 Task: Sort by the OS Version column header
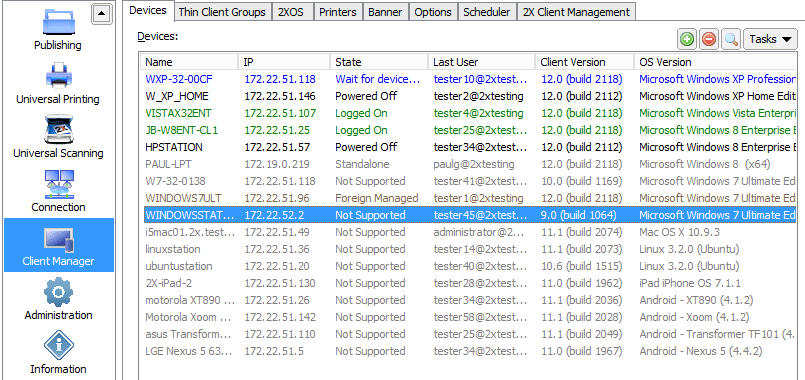[715, 62]
